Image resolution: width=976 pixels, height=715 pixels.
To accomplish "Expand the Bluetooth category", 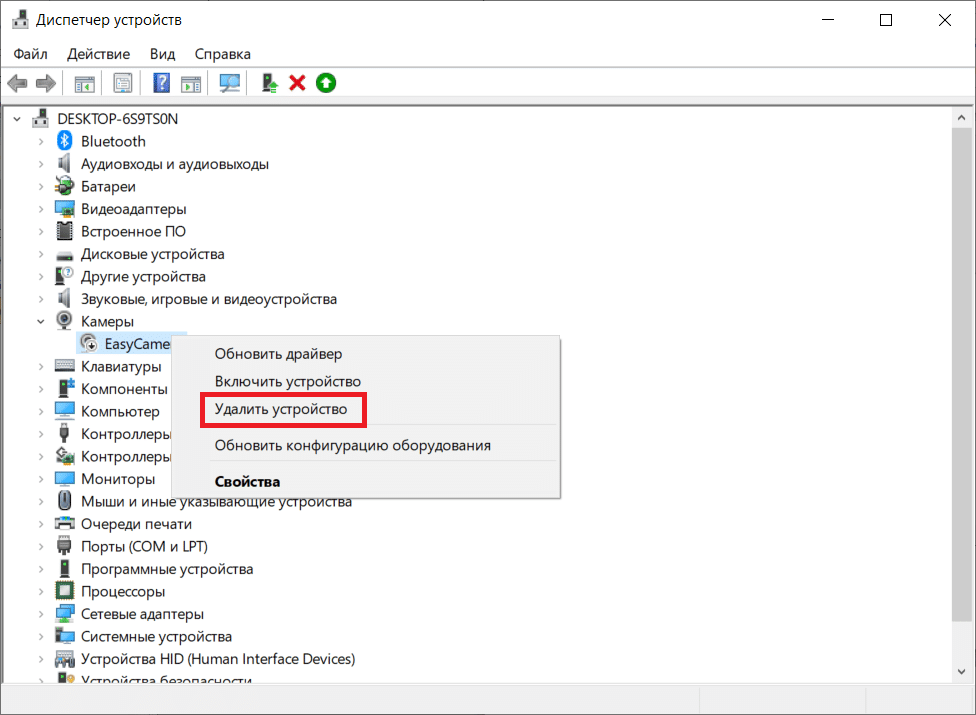I will coord(41,142).
